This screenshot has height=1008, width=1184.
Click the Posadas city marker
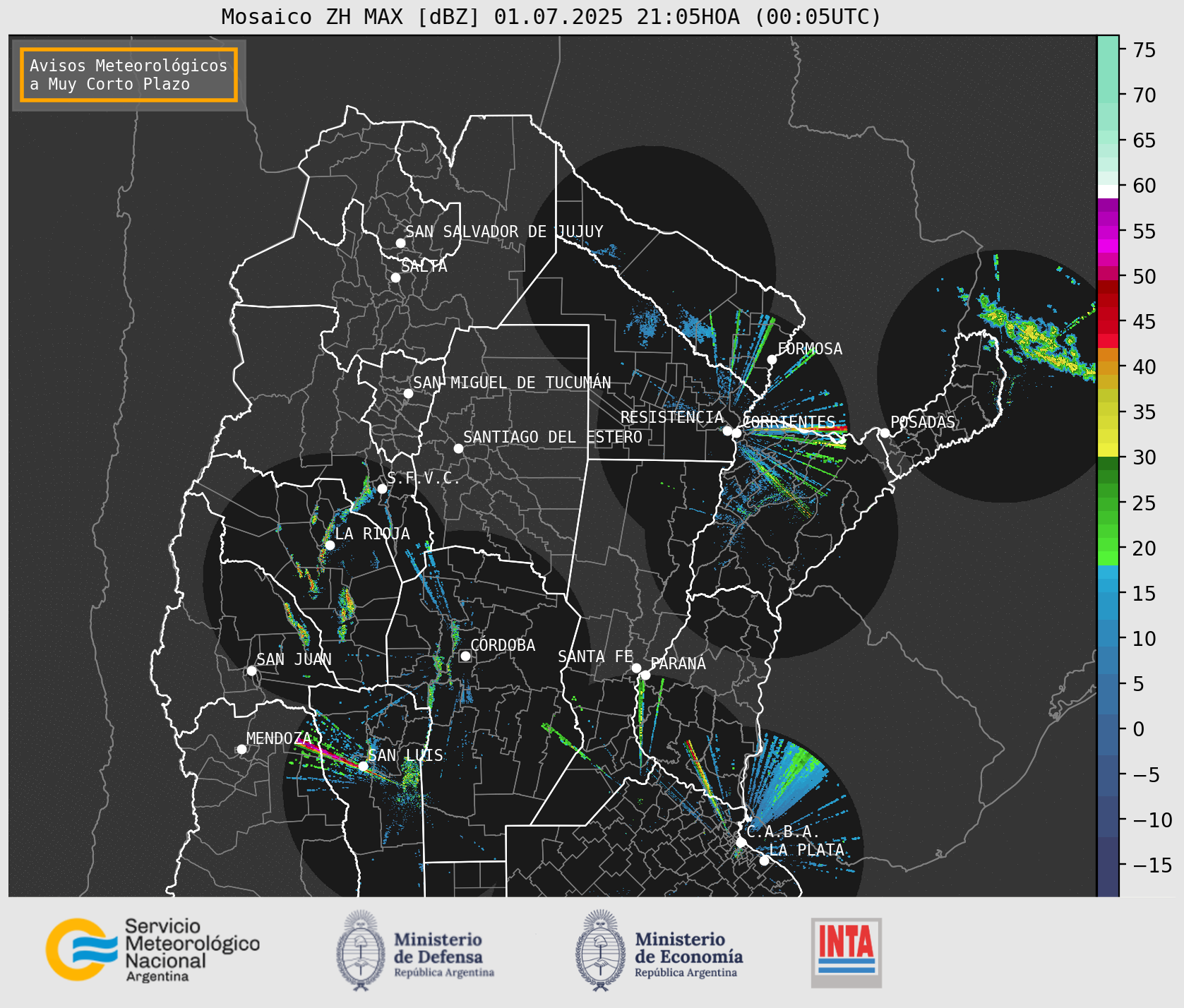pos(885,433)
